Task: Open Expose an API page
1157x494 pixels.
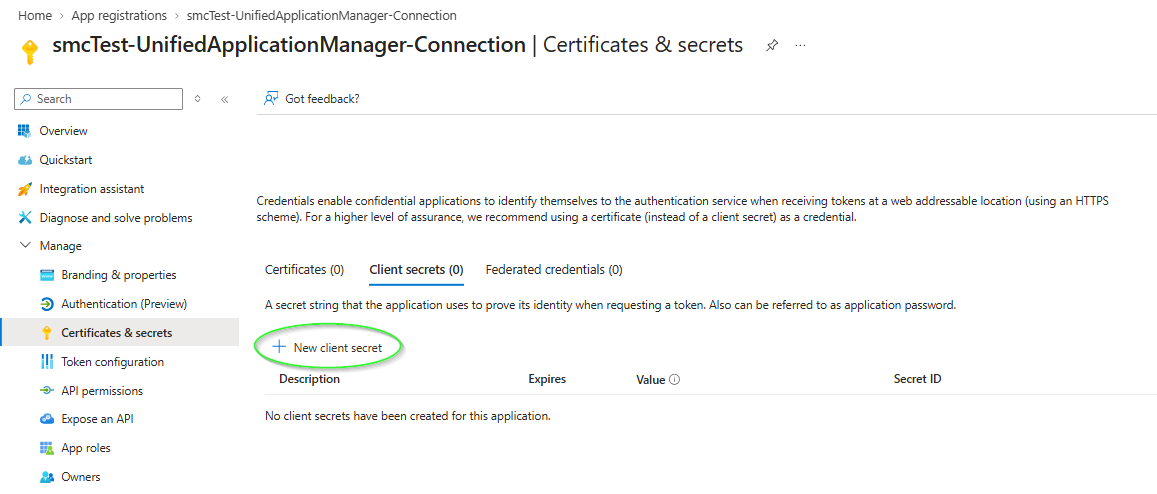Action: pyautogui.click(x=97, y=419)
